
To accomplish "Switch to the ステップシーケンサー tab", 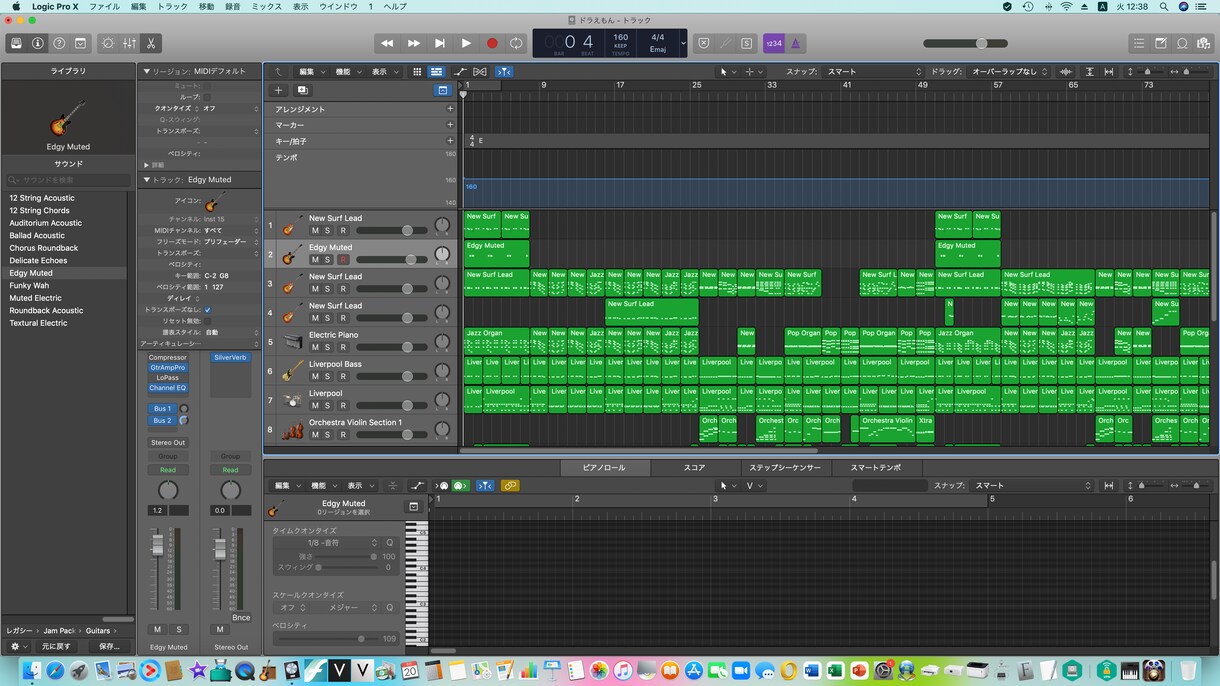I will tap(785, 468).
